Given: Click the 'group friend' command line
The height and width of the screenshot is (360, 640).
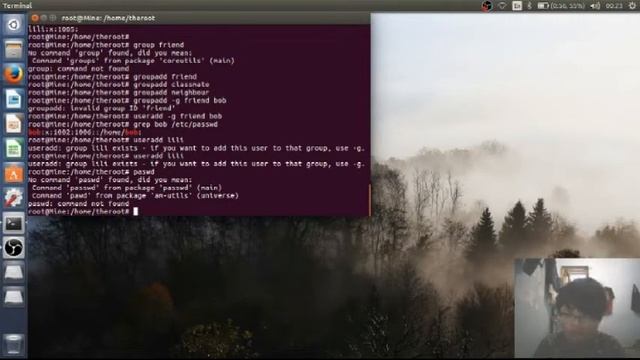Looking at the screenshot, I should [x=106, y=45].
